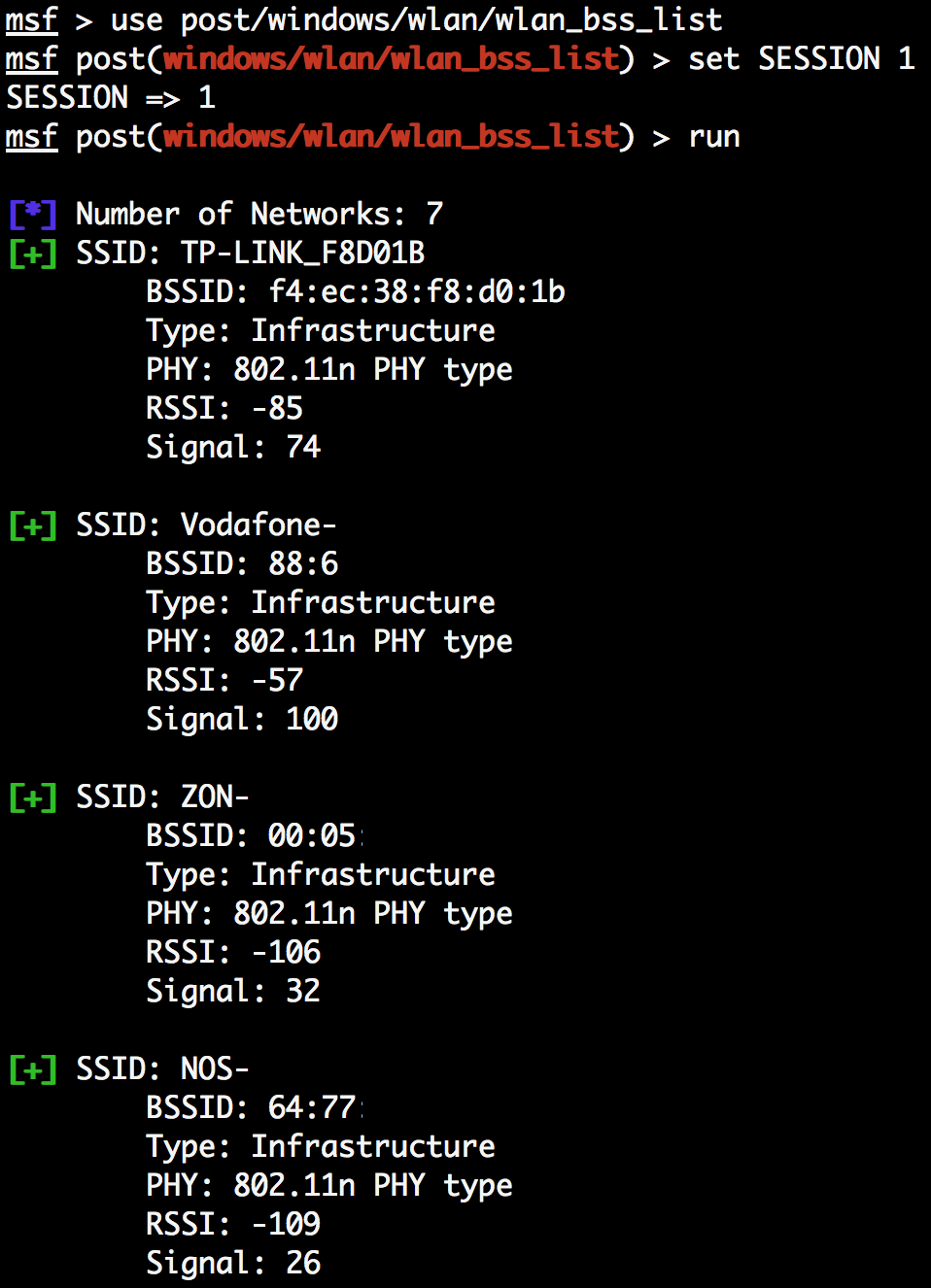
Task: Click the red module path on the set SESSION line
Action: [391, 59]
